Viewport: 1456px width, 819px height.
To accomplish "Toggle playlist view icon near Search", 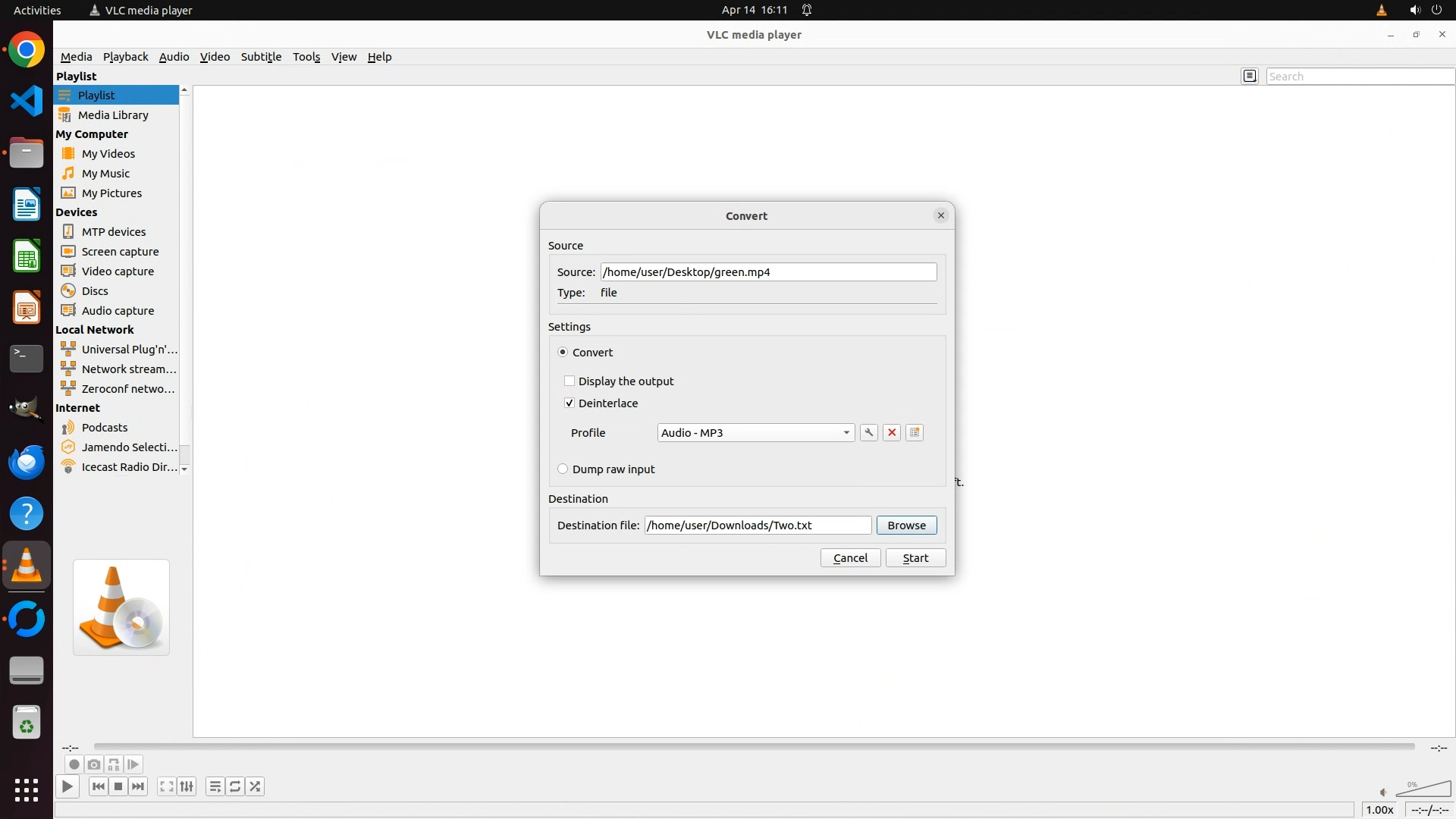I will [x=1250, y=76].
